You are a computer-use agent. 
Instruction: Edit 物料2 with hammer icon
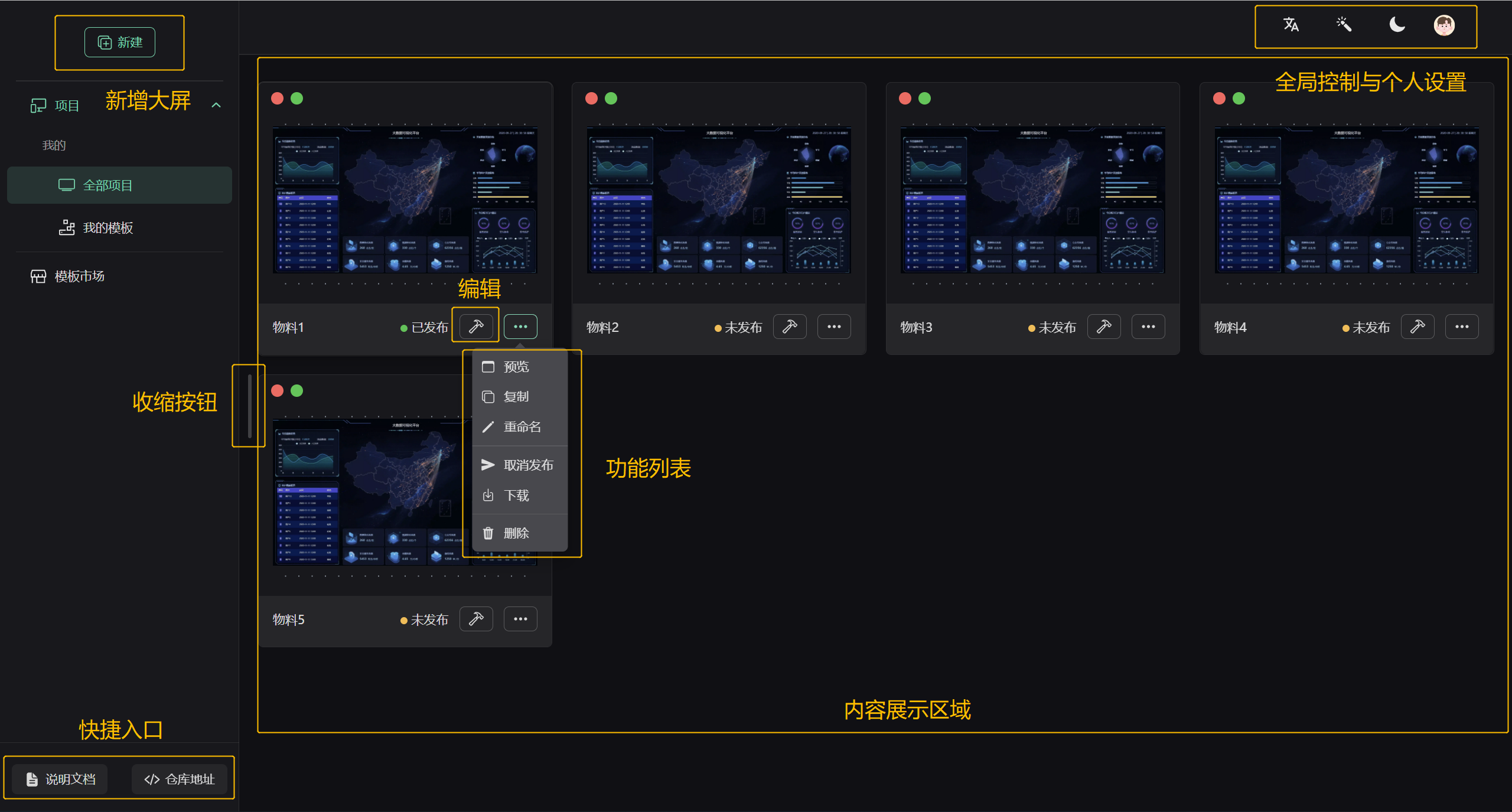coord(790,327)
